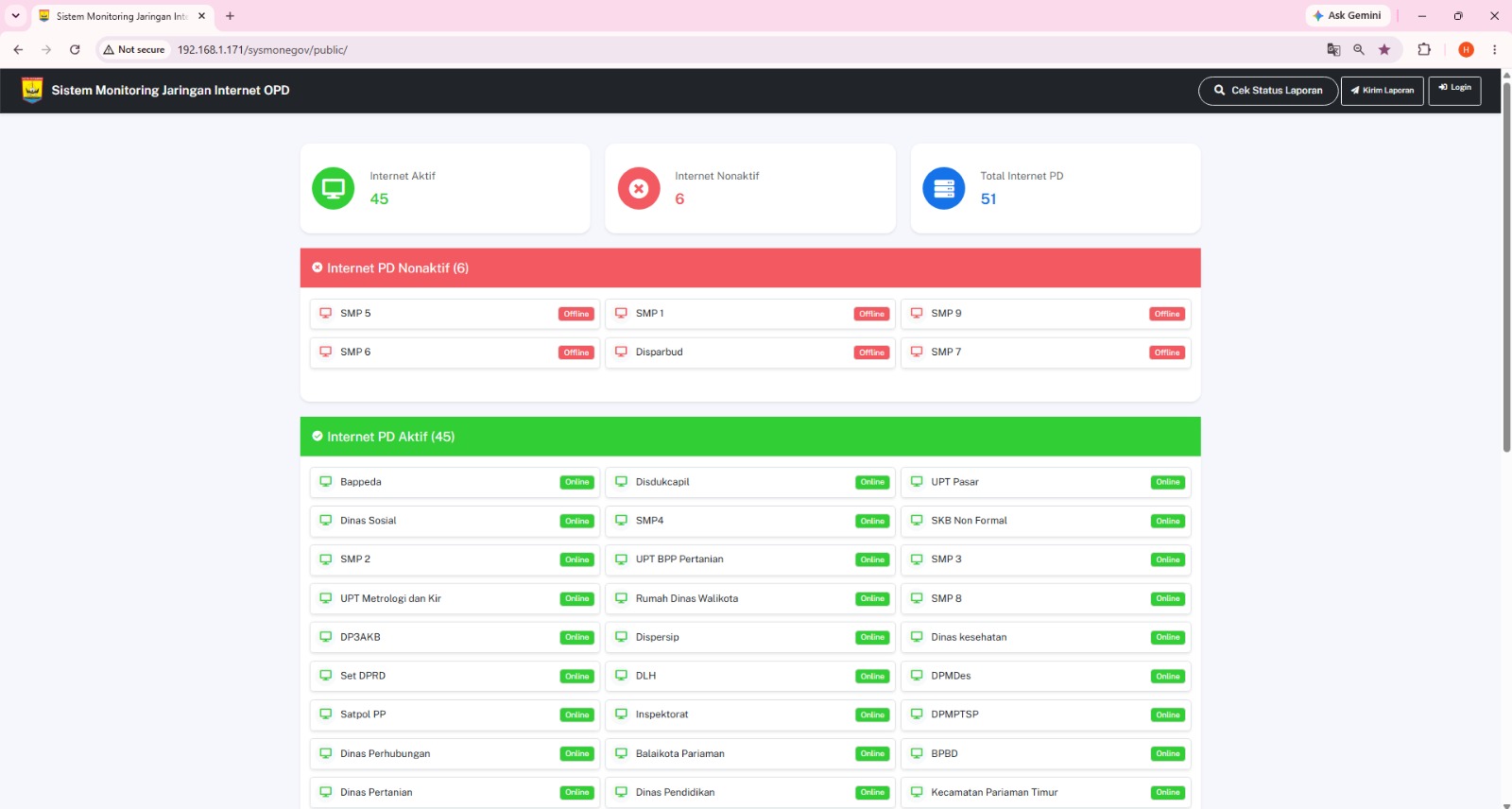
Task: Click the page vertical scrollbar
Action: [1506, 265]
